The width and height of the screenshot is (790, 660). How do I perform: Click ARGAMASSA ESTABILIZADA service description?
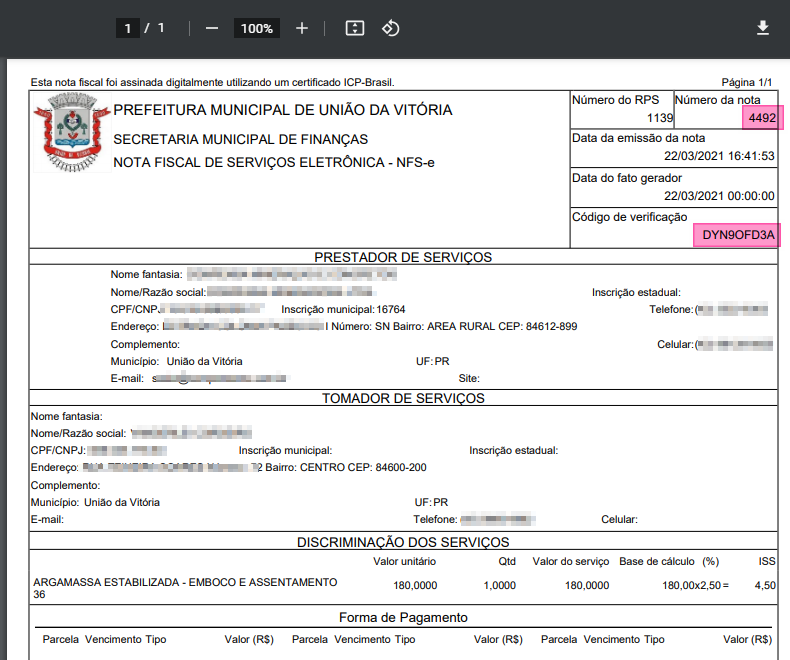pos(185,588)
